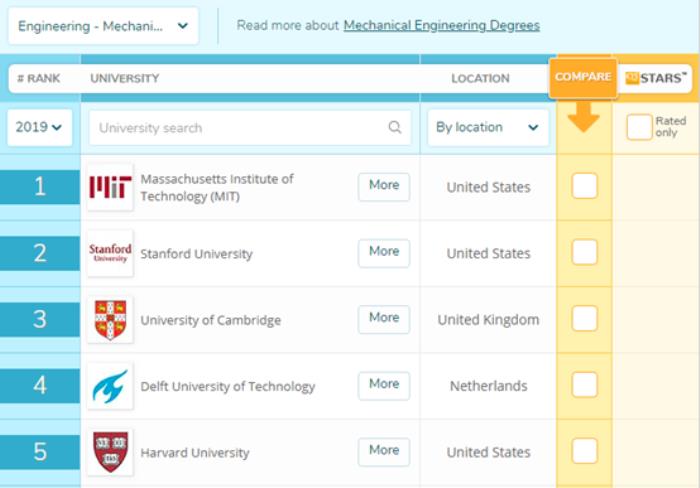Click the search magnifier icon
The height and width of the screenshot is (488, 700).
point(395,128)
